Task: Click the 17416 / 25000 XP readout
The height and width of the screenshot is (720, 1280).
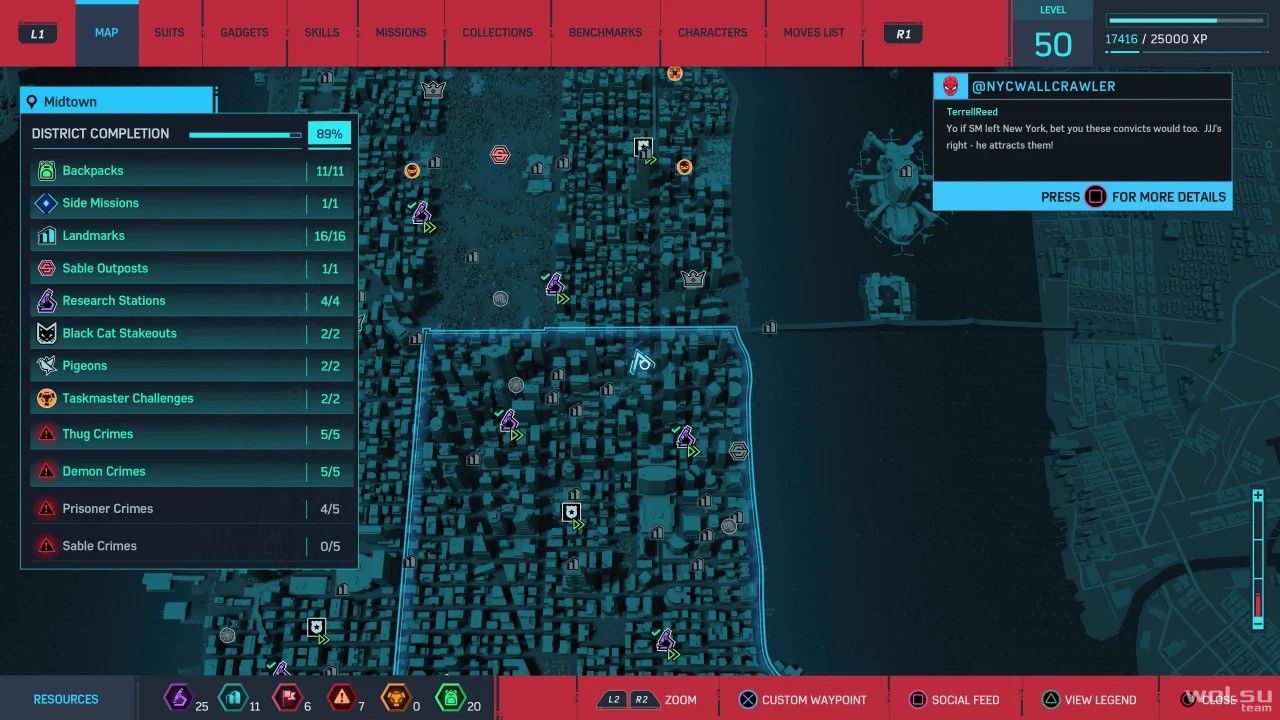Action: click(1155, 39)
